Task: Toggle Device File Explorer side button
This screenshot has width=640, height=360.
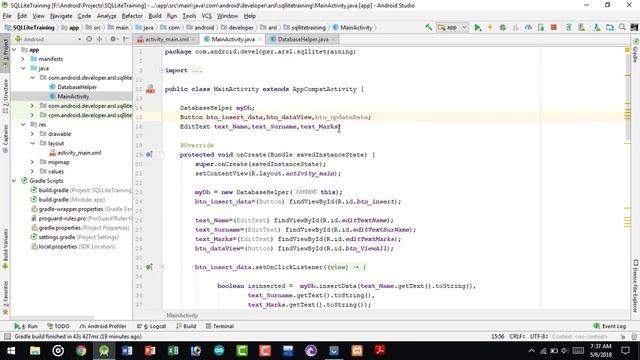Action: coord(635,286)
